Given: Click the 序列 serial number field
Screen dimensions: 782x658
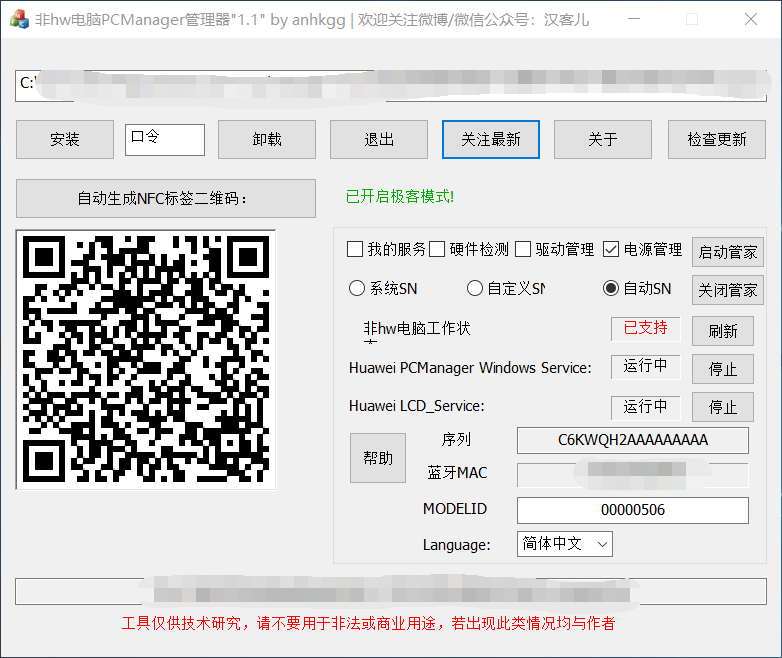Looking at the screenshot, I should tap(633, 440).
